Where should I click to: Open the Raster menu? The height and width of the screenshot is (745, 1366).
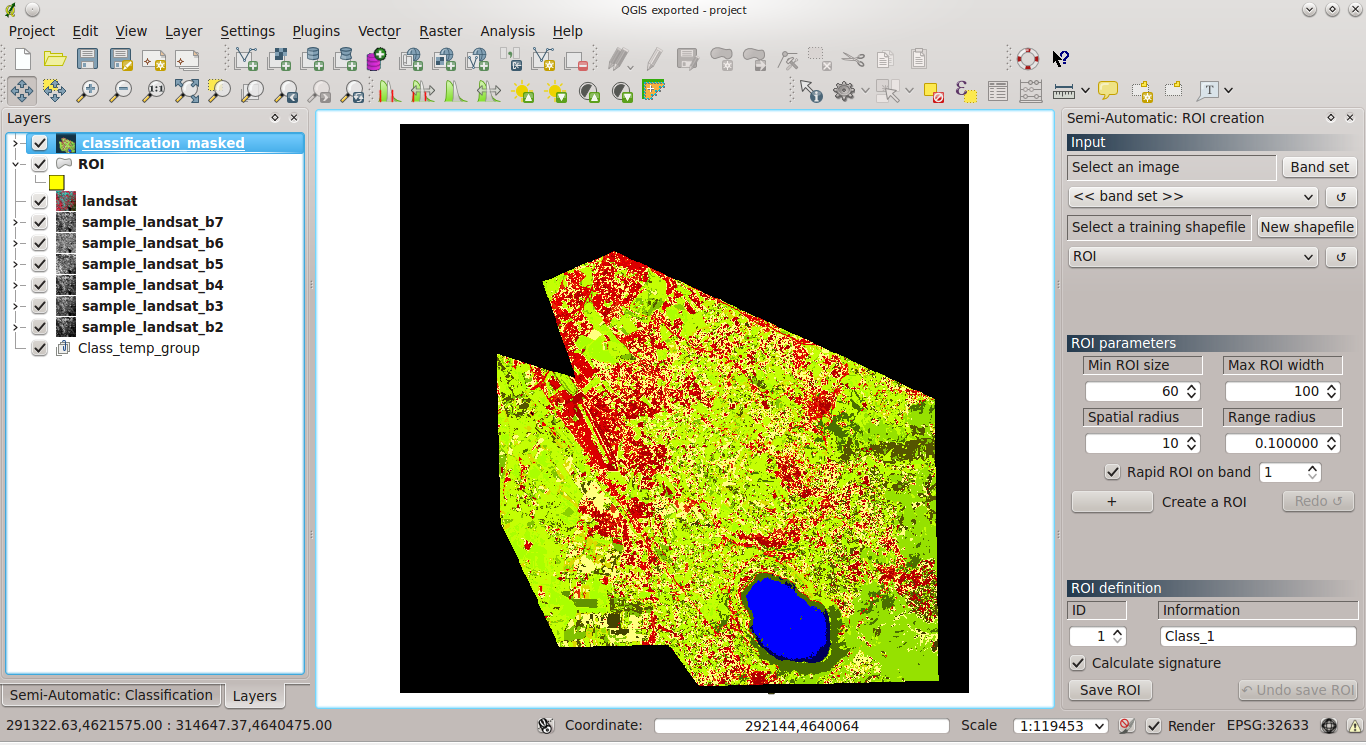(440, 31)
